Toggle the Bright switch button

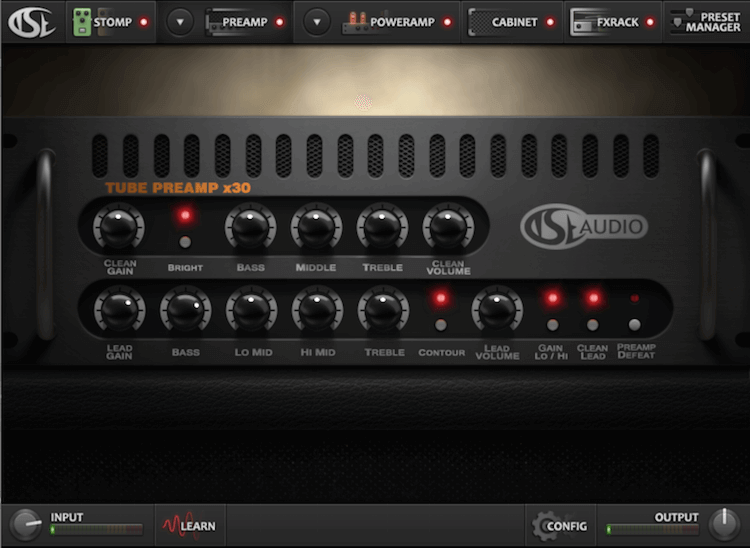click(x=185, y=242)
